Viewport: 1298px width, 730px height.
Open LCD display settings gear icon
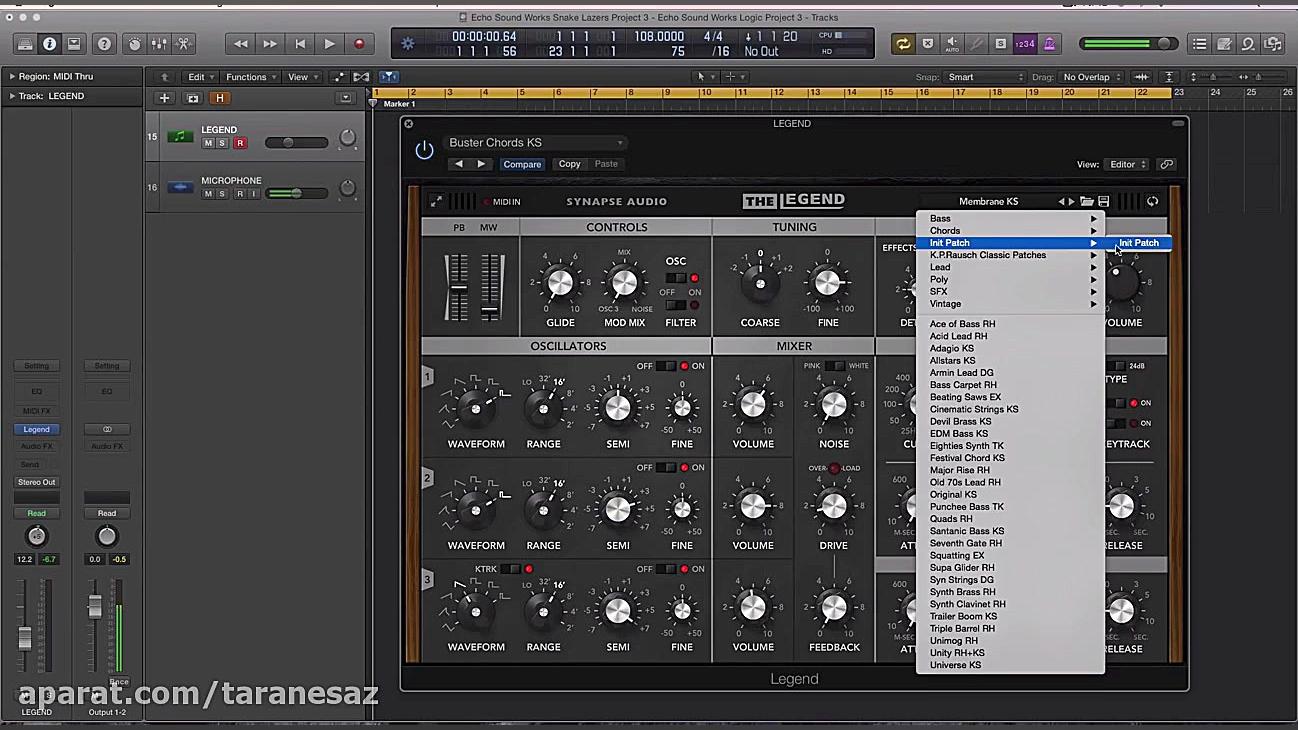point(407,44)
